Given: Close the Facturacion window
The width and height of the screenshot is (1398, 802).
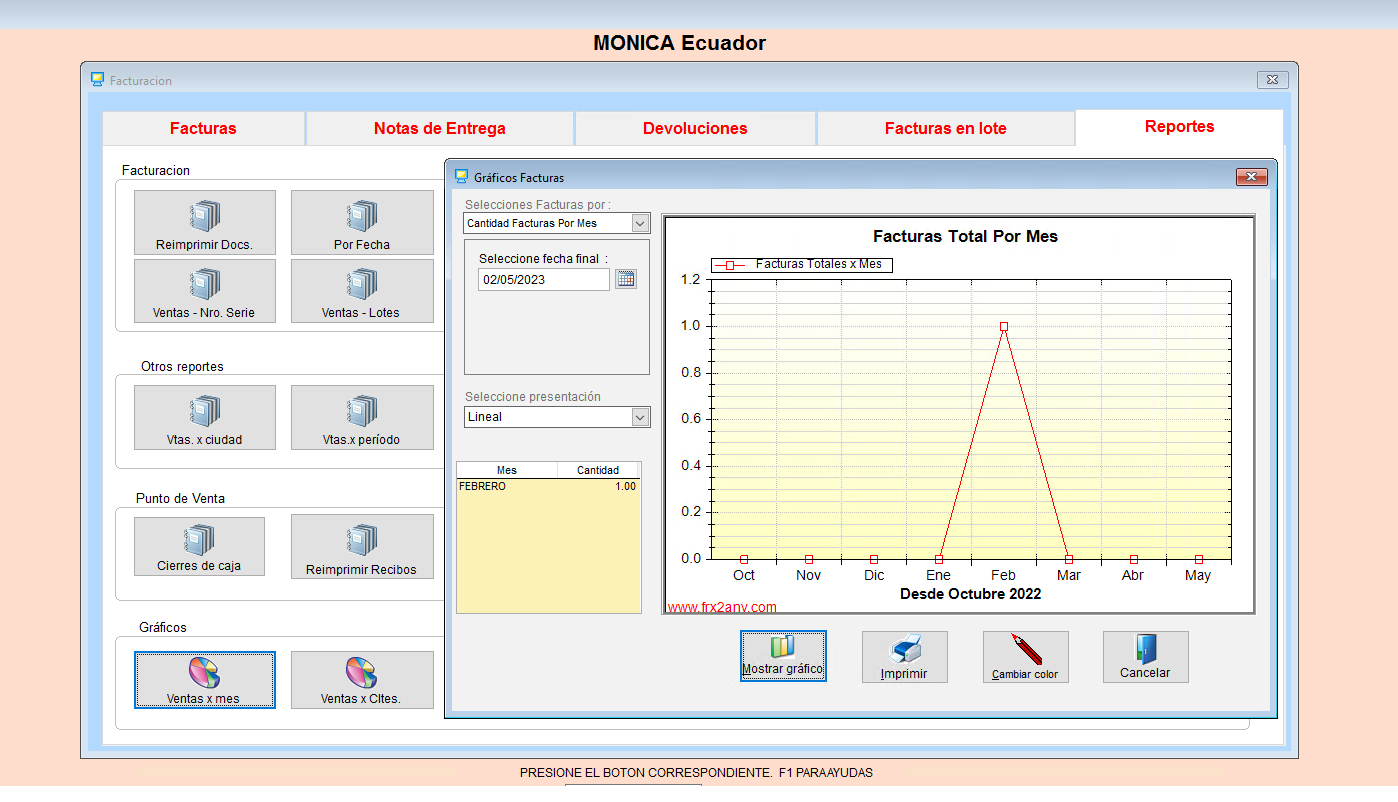Looking at the screenshot, I should tap(1272, 80).
